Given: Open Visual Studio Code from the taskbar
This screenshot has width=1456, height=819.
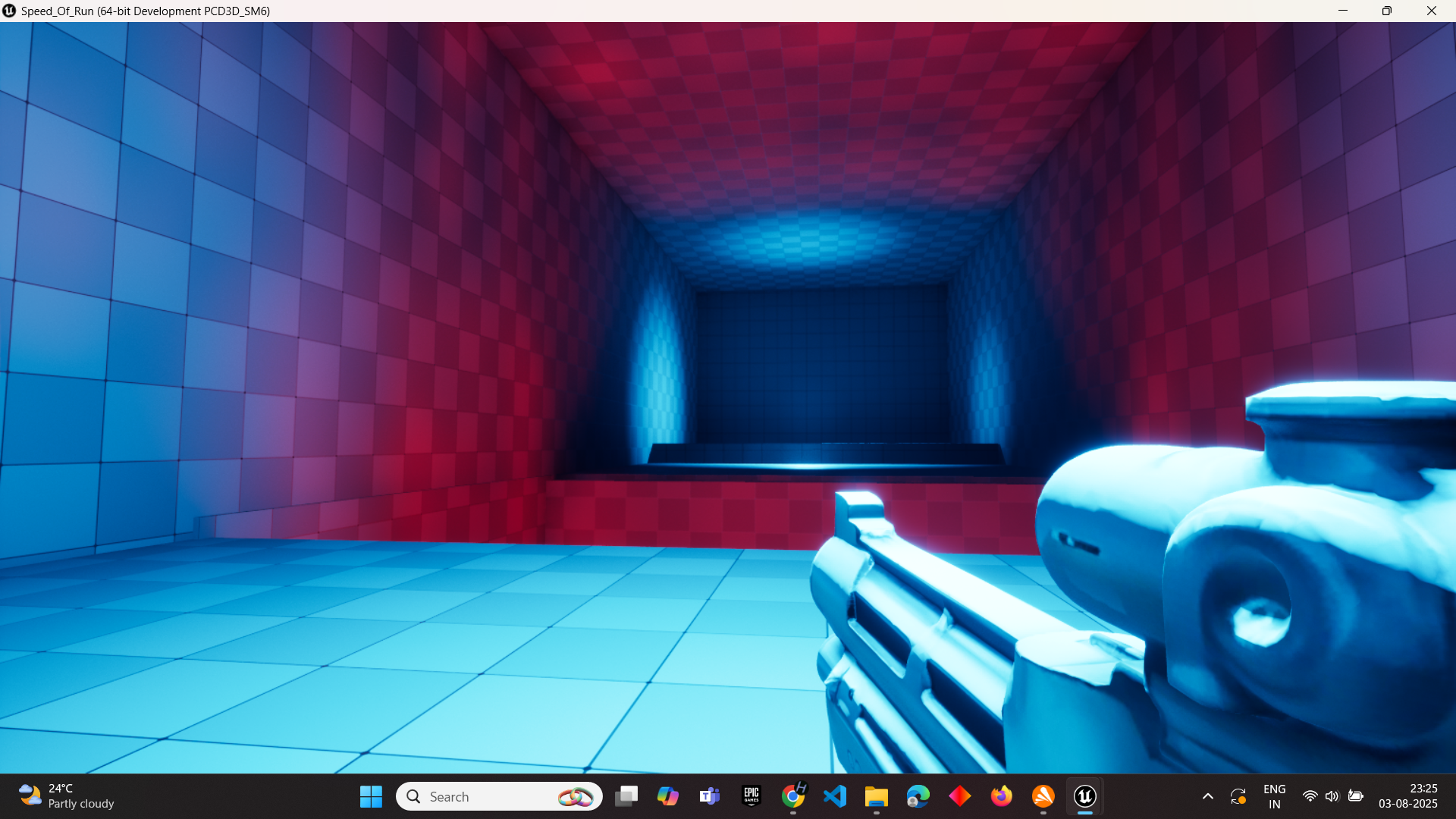Looking at the screenshot, I should pyautogui.click(x=835, y=796).
